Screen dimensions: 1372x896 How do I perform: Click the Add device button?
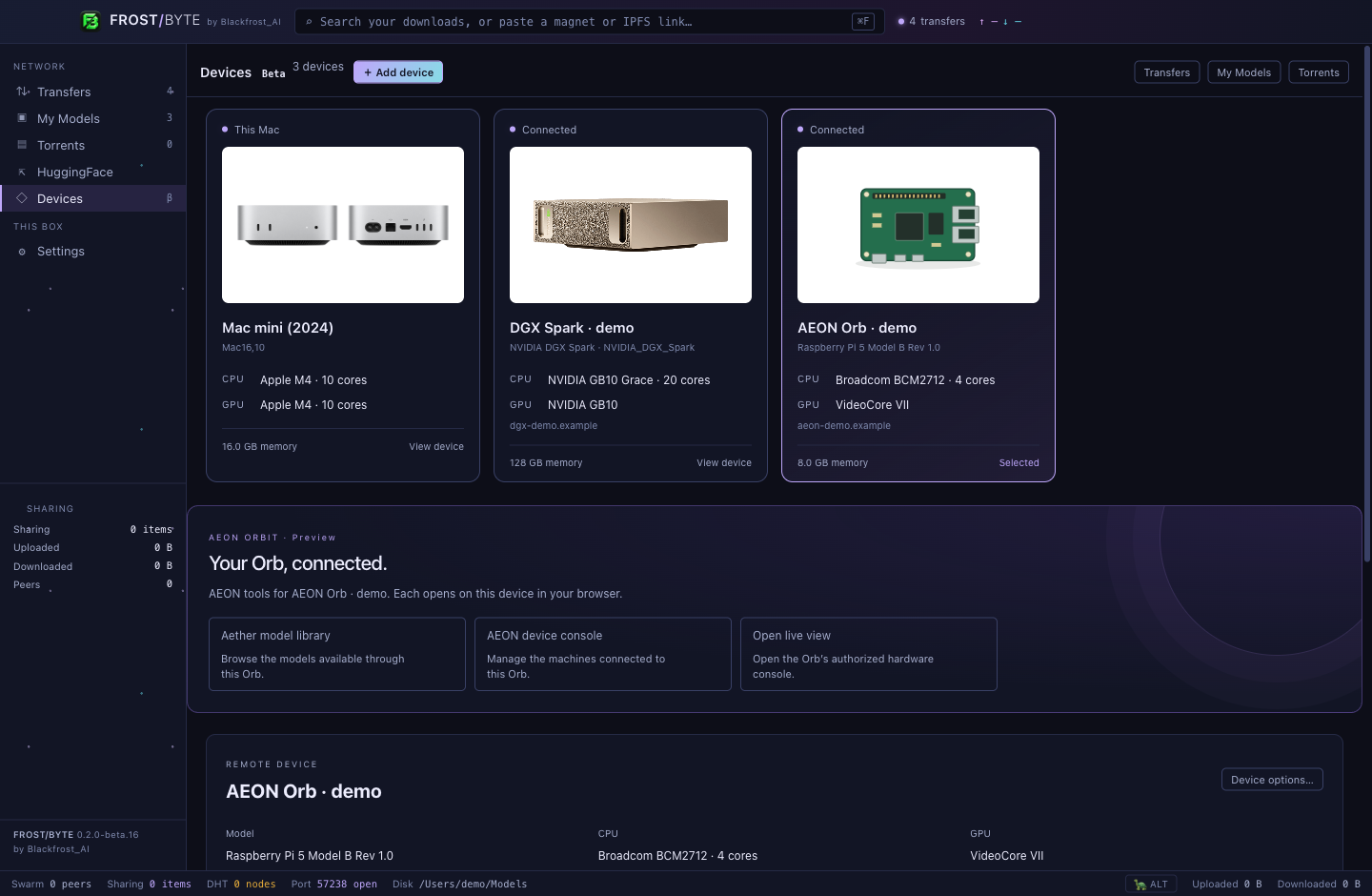(398, 72)
